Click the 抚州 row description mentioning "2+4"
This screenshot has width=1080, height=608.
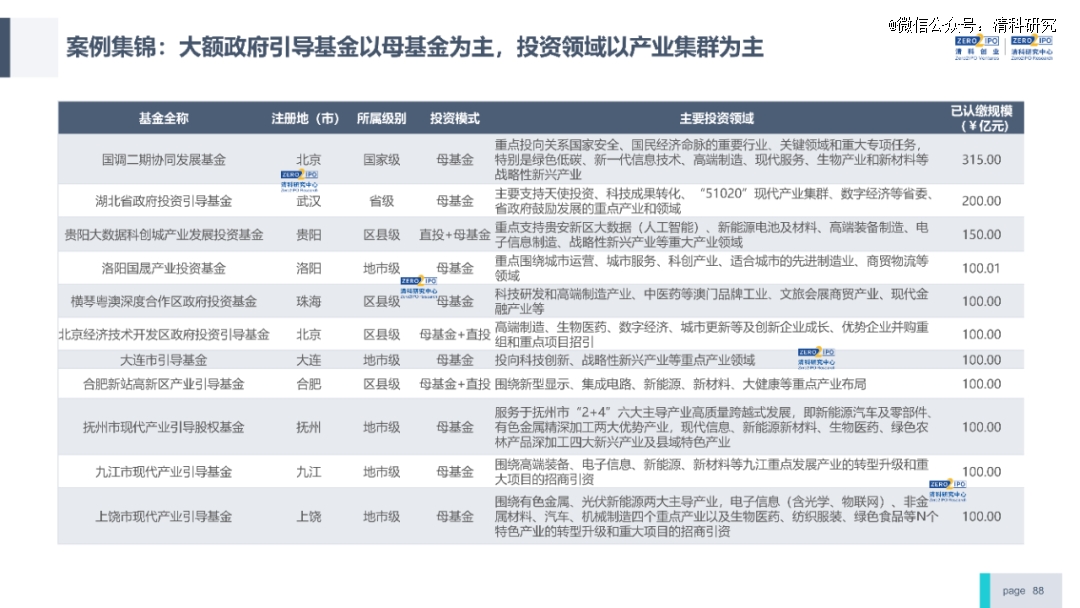pos(714,428)
